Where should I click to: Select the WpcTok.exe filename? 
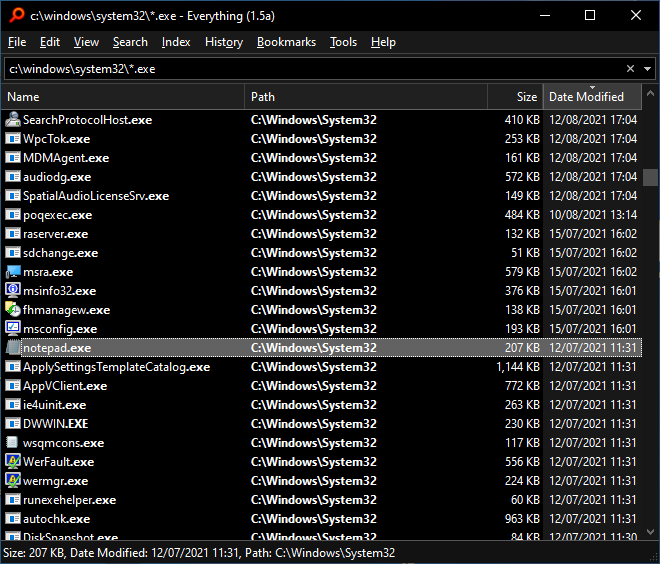pyautogui.click(x=56, y=139)
